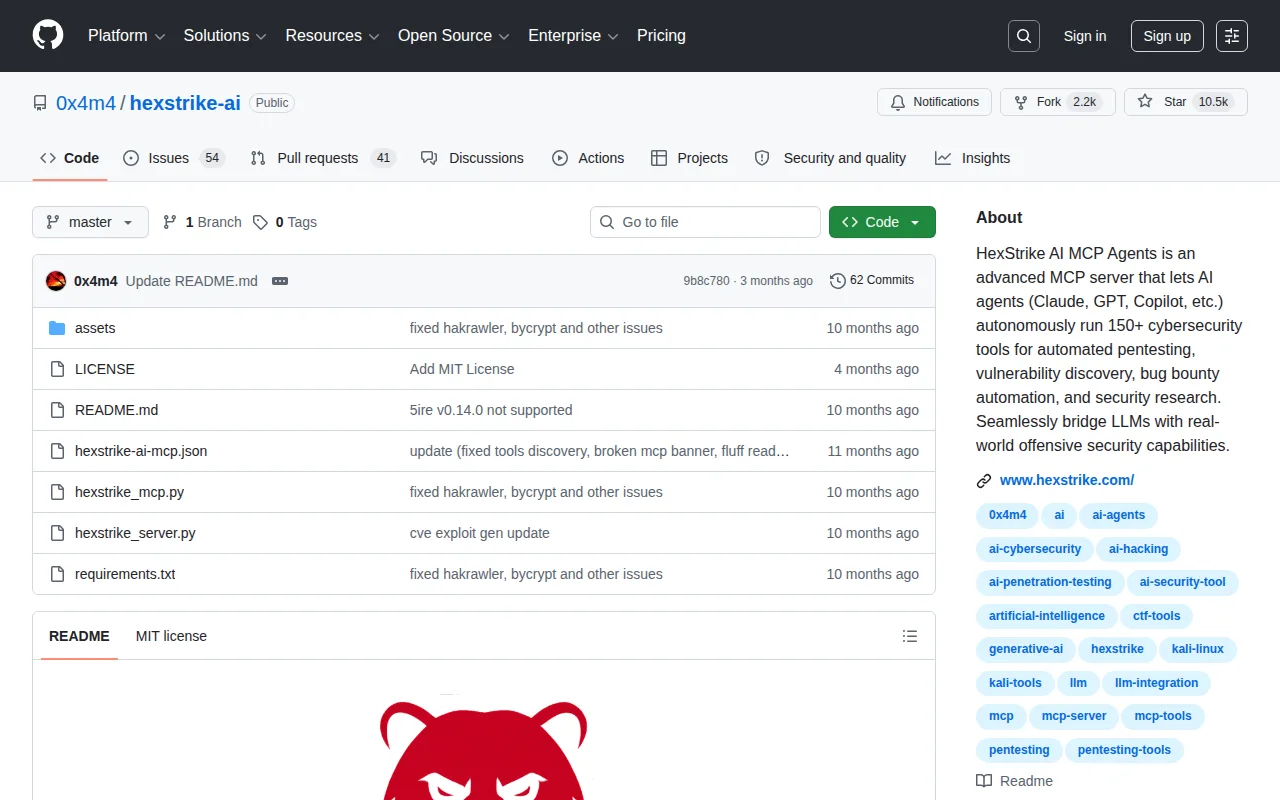1280x800 pixels.
Task: Click the Notifications button
Action: [934, 102]
